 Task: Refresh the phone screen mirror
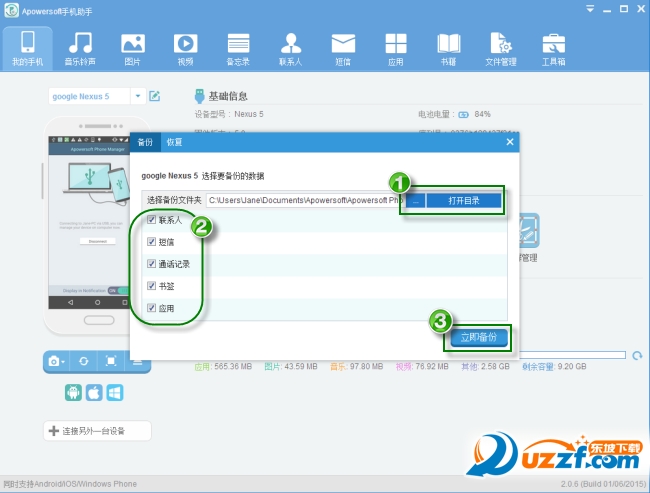click(x=83, y=361)
